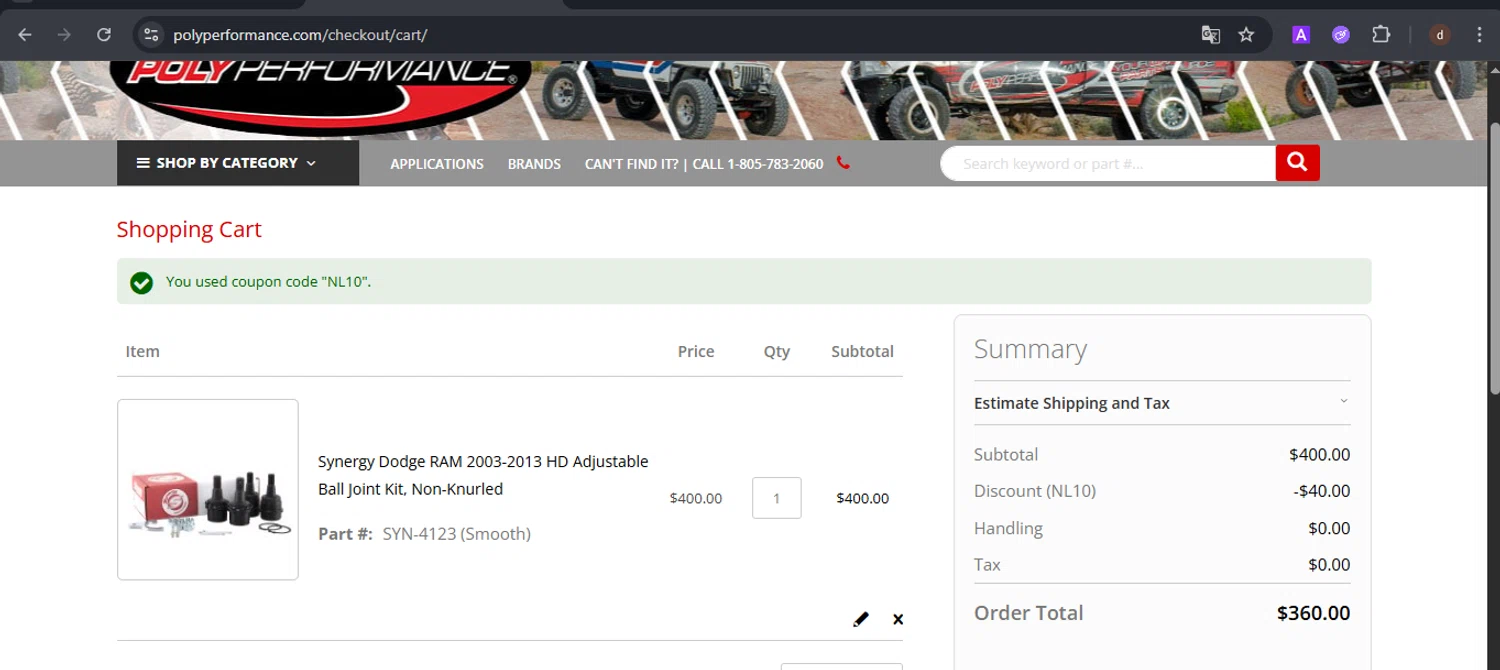Click the browser forward arrow
Screen dimensions: 1500x670
pos(64,35)
